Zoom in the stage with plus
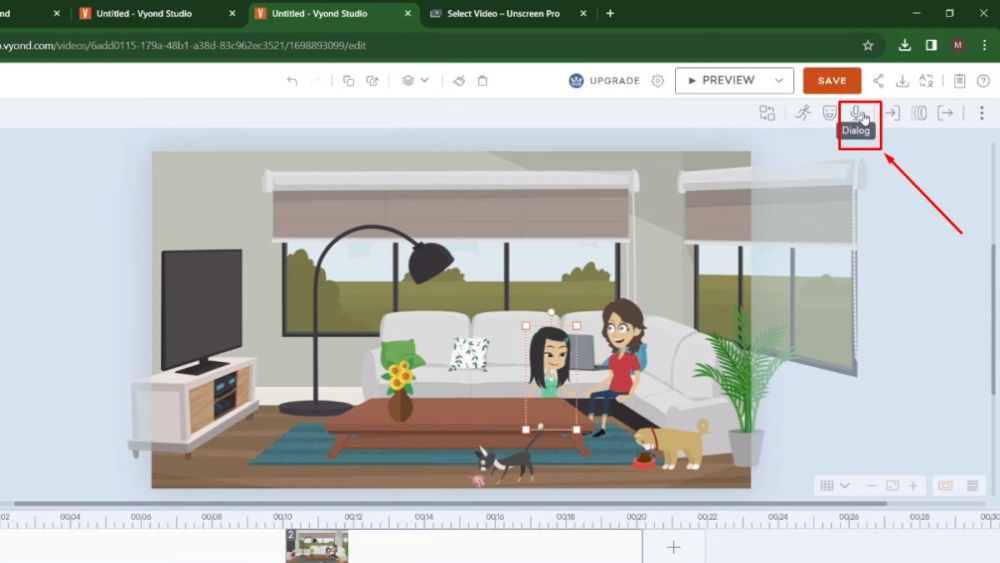The image size is (1000, 563). tap(913, 486)
